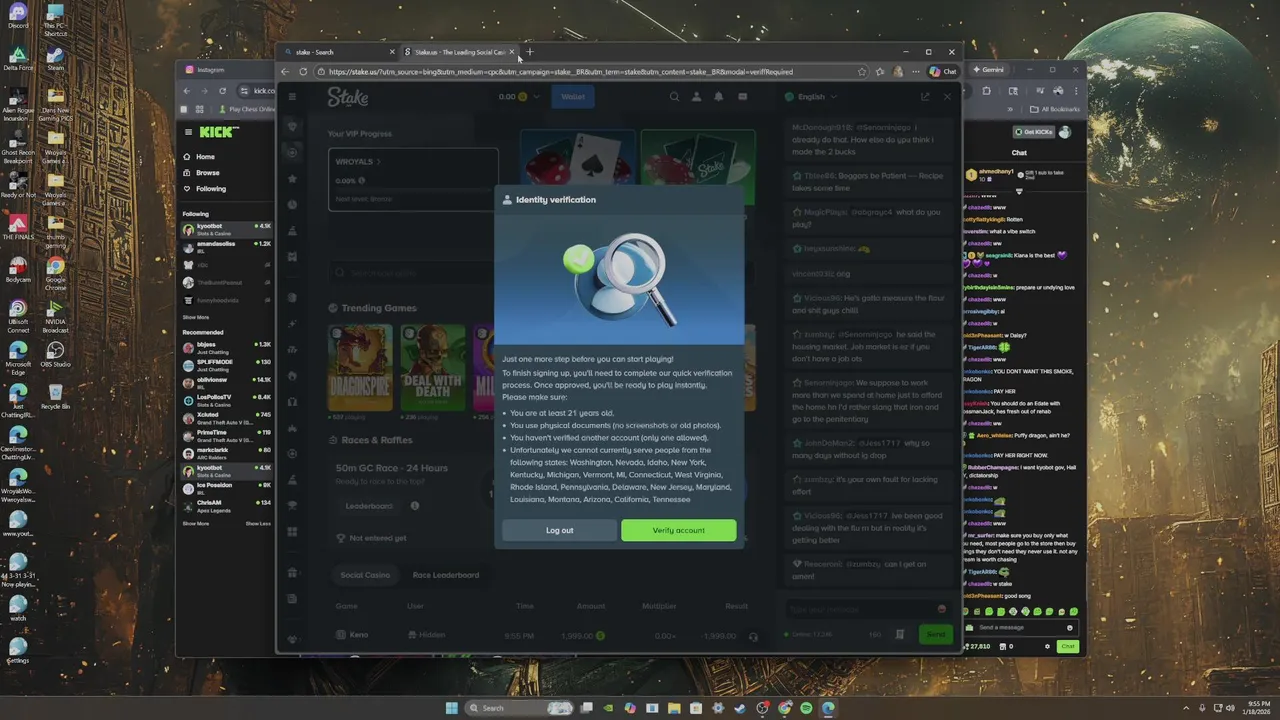Click the green Send button in Stake chat

tap(936, 634)
